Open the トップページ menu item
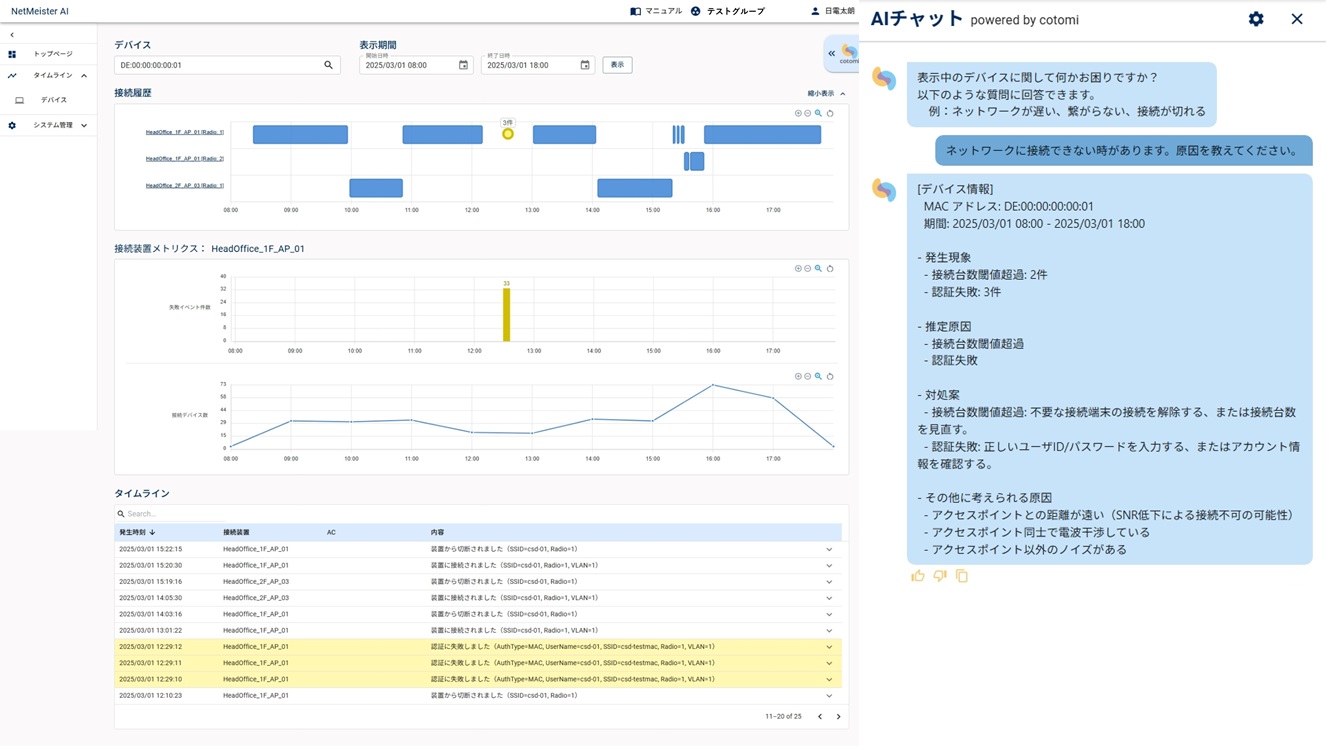The height and width of the screenshot is (746, 1326). click(52, 54)
